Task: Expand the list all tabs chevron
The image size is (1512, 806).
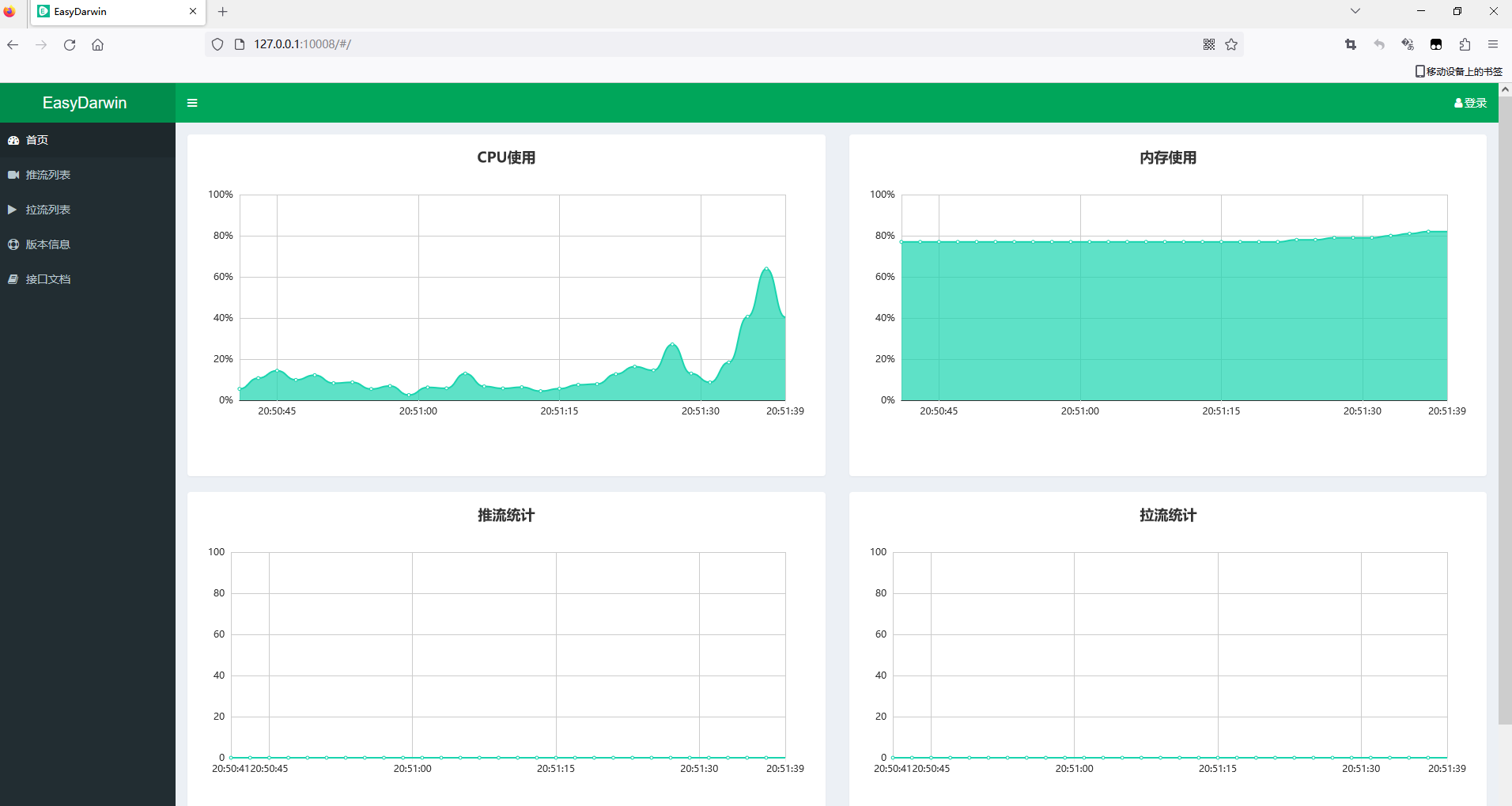Action: click(x=1355, y=11)
